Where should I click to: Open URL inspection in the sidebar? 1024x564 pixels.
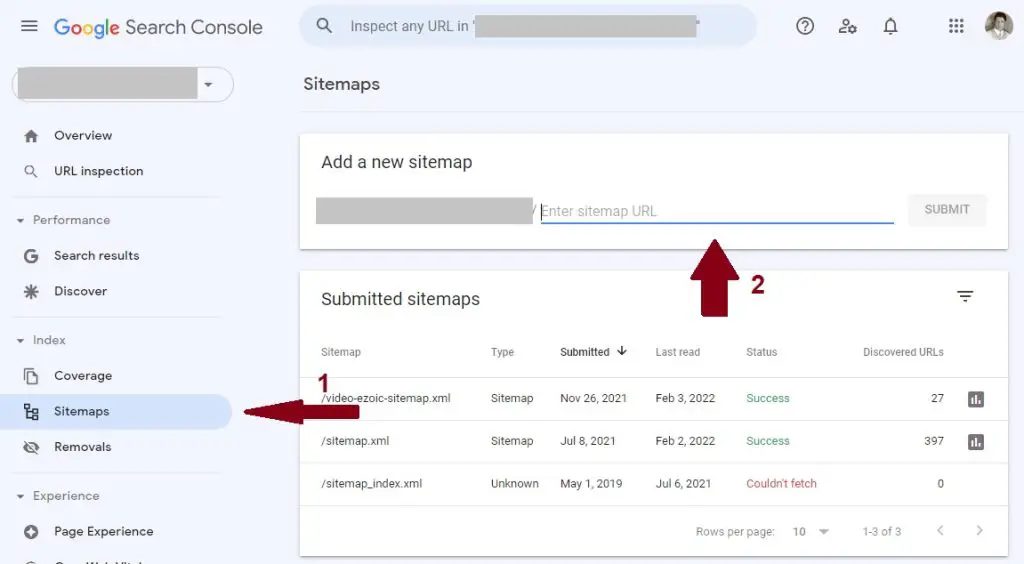pos(99,171)
